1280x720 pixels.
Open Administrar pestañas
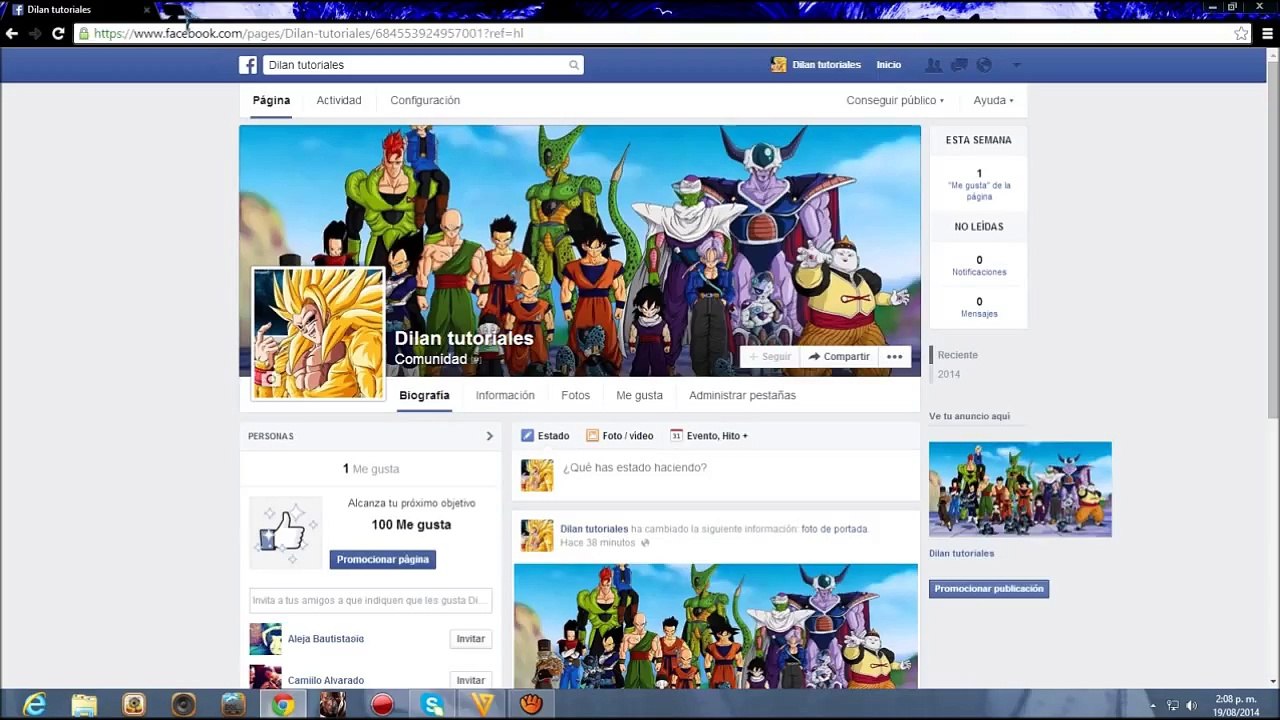click(x=742, y=396)
